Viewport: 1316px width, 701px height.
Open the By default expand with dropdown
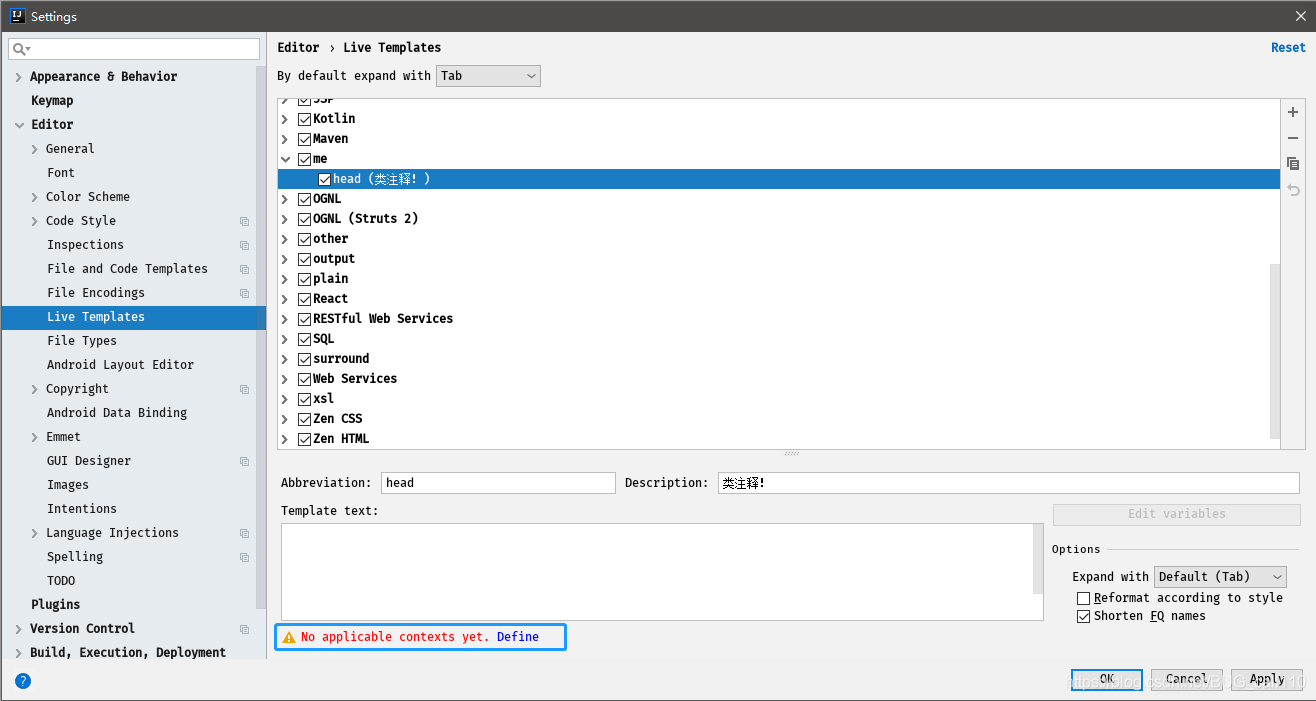tap(488, 75)
